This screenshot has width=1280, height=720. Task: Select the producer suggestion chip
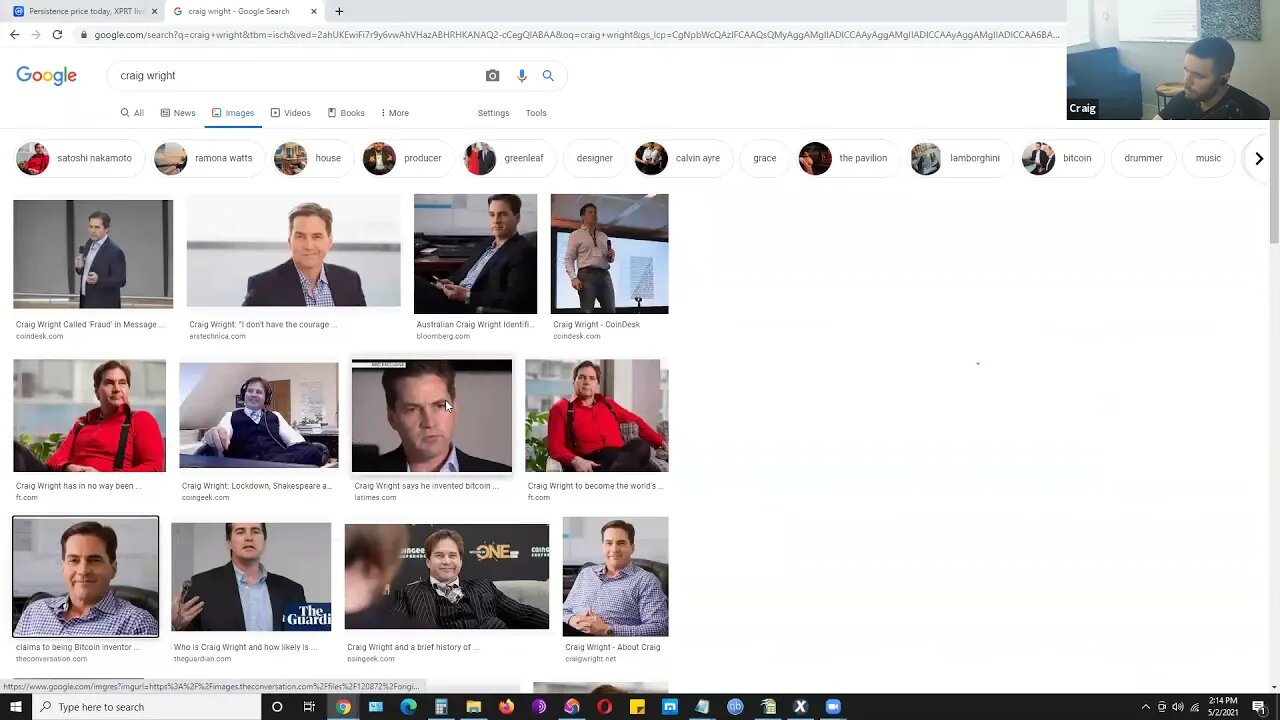[x=407, y=158]
